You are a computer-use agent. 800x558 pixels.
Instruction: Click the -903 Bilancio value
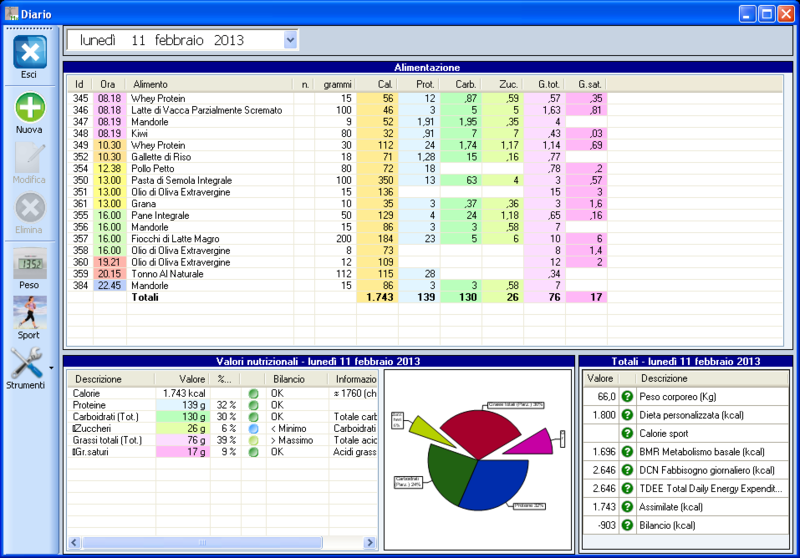coord(607,525)
